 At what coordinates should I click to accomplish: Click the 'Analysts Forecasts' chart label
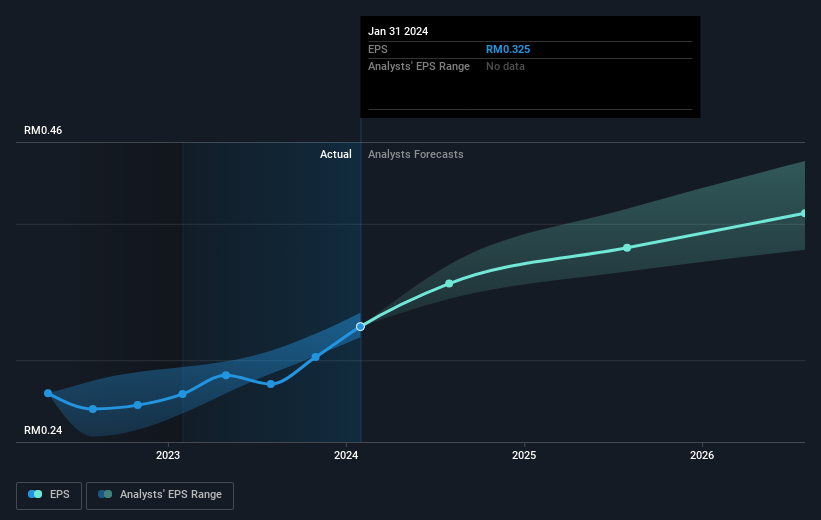coord(416,154)
